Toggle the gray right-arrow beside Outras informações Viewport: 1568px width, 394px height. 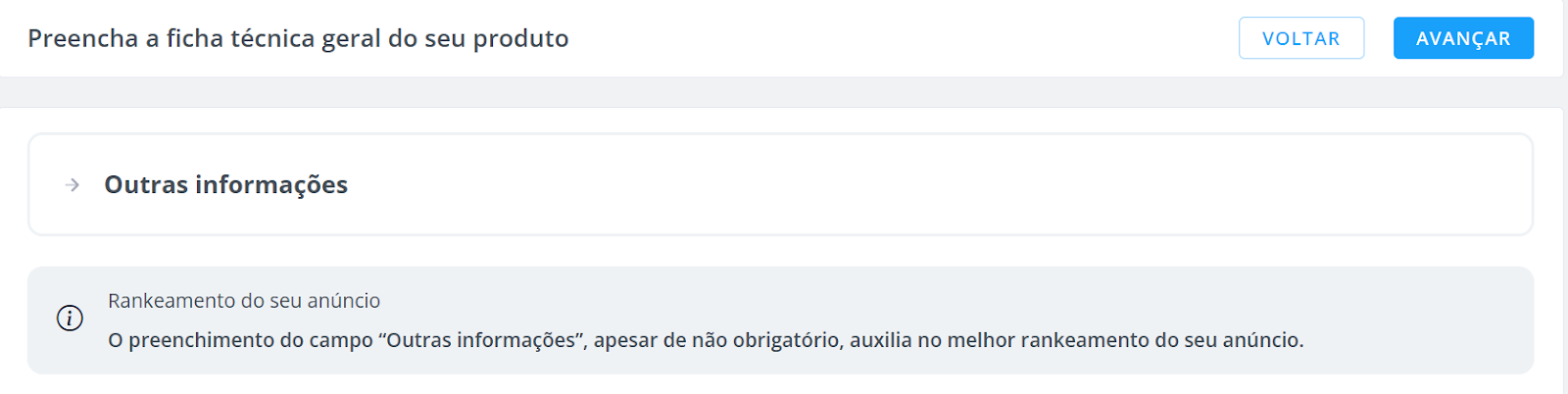[73, 184]
